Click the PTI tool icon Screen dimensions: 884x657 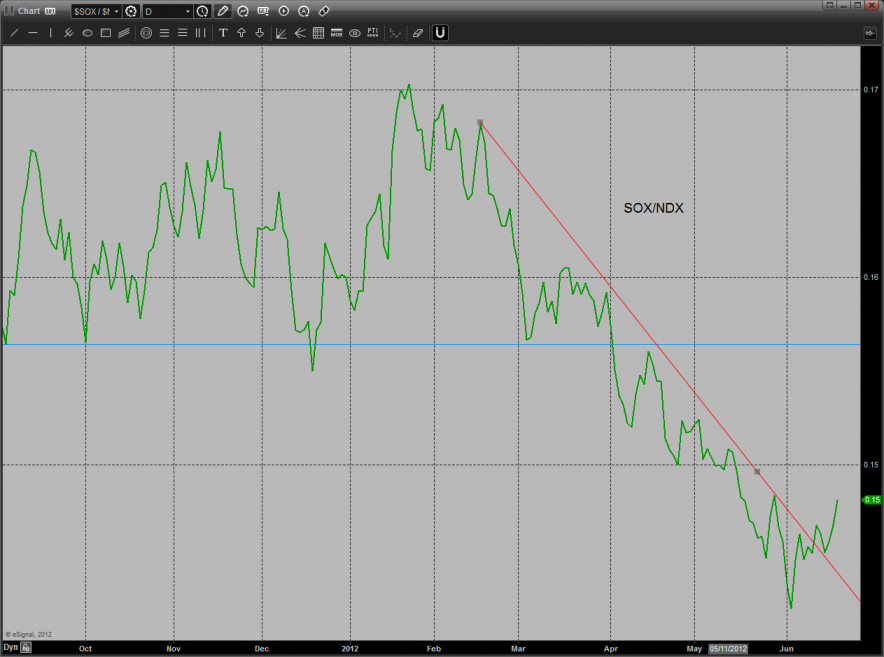(372, 33)
